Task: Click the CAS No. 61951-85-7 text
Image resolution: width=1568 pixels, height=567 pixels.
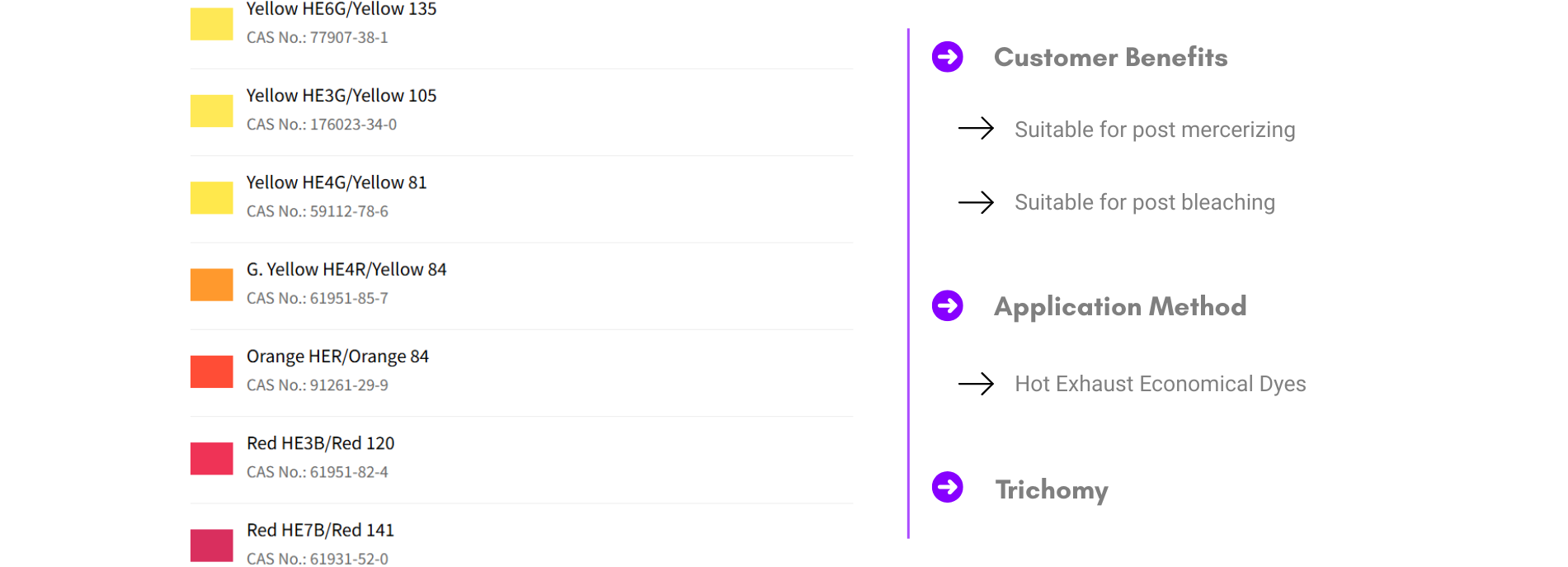Action: [x=318, y=298]
